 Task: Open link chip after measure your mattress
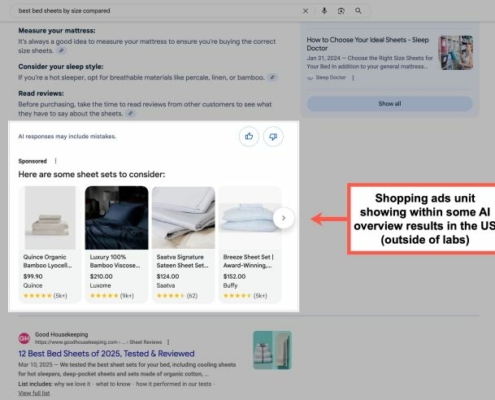61,51
